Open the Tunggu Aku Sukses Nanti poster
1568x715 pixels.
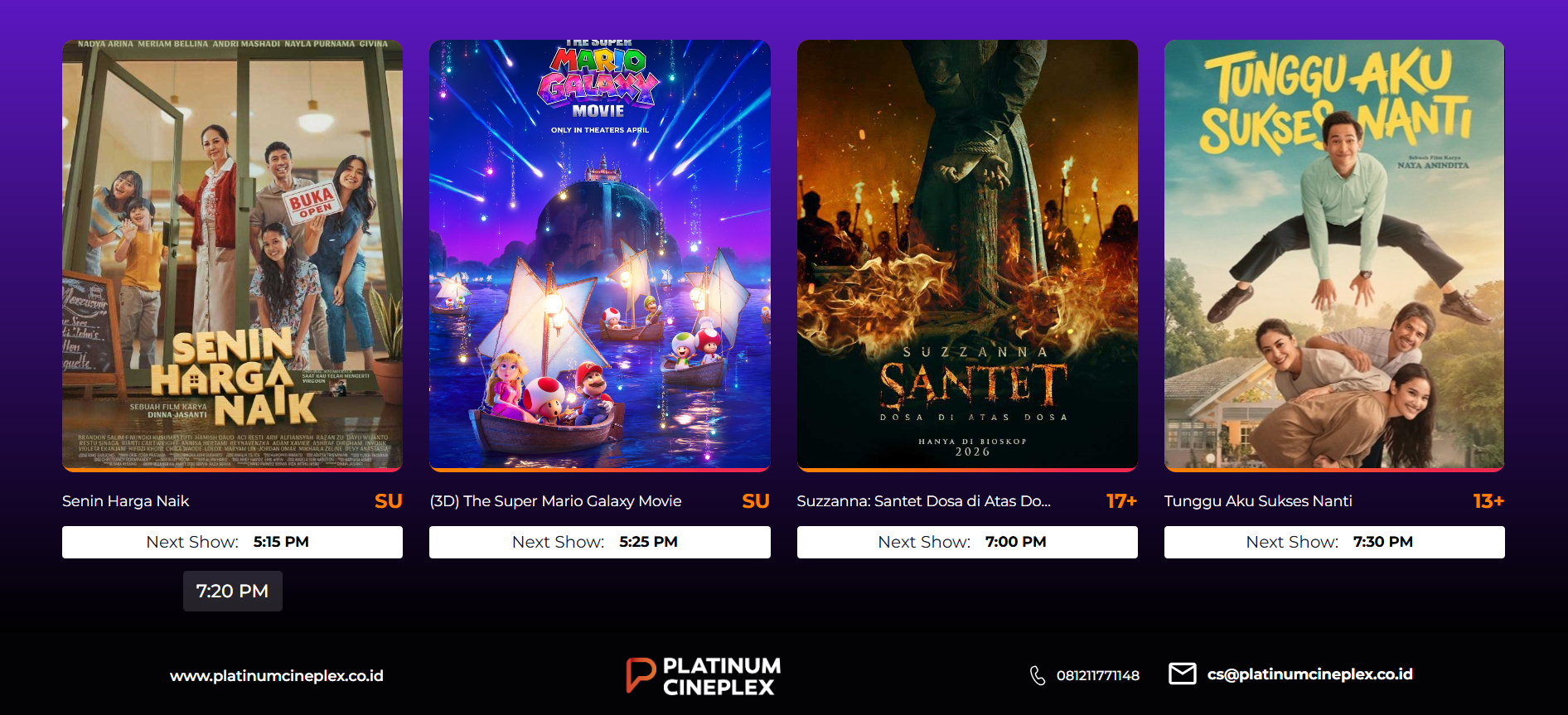coord(1334,255)
